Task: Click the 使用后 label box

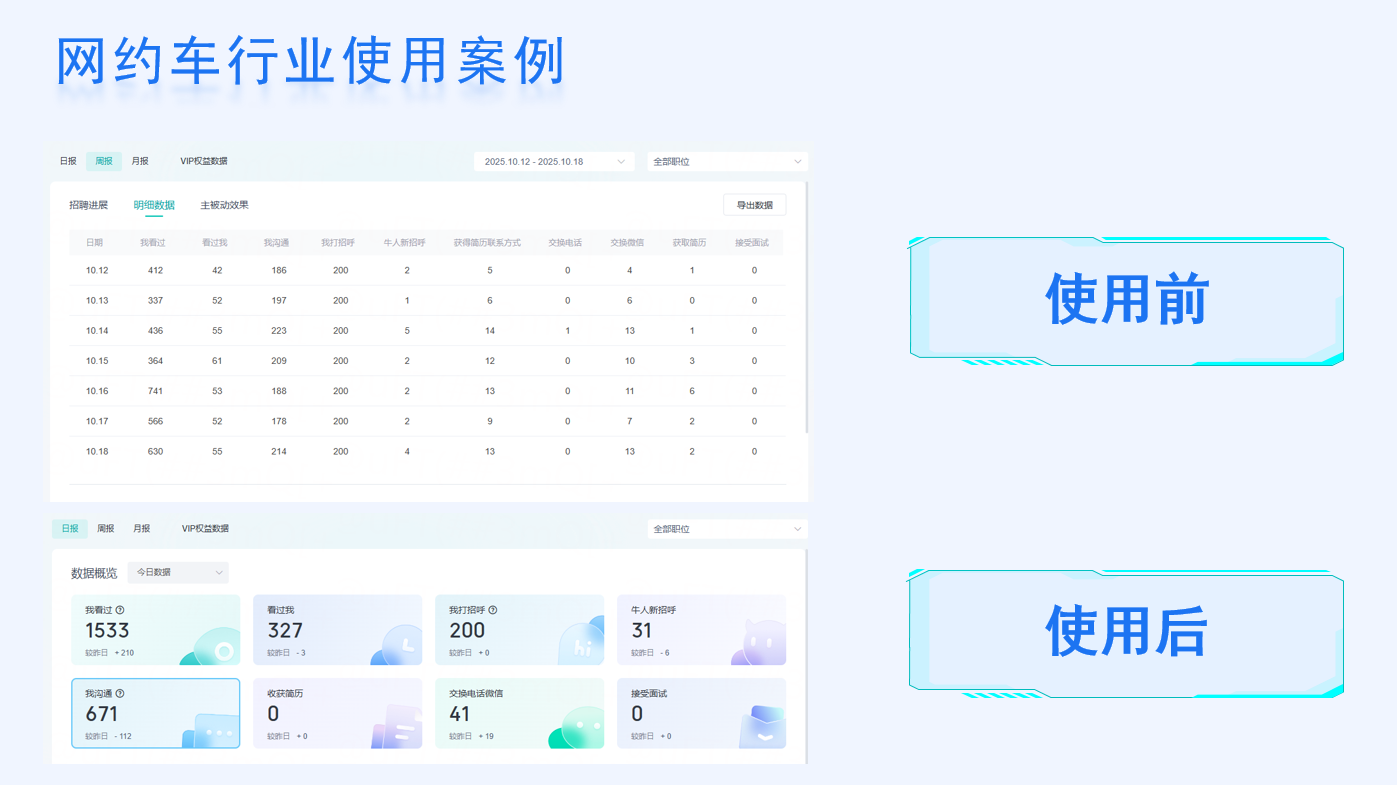Action: (1127, 632)
